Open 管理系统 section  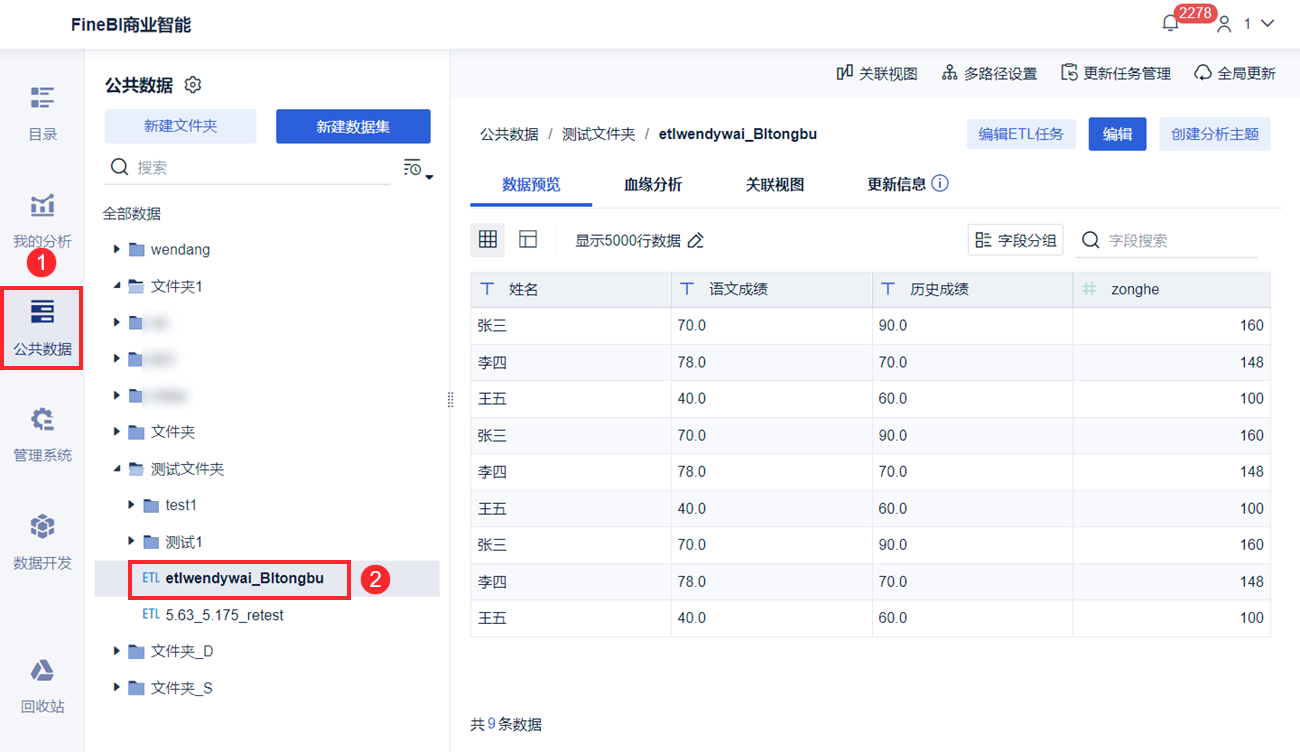(x=42, y=435)
